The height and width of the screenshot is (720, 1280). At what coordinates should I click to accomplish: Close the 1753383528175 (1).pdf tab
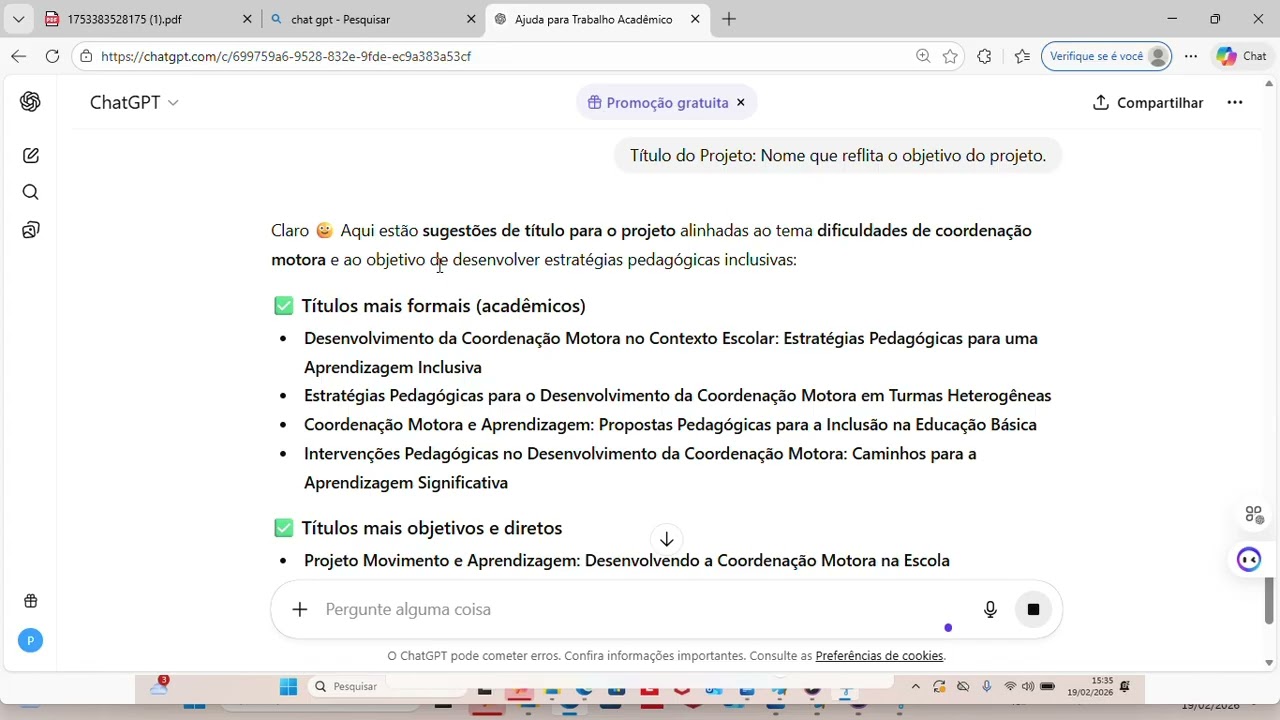[x=247, y=19]
